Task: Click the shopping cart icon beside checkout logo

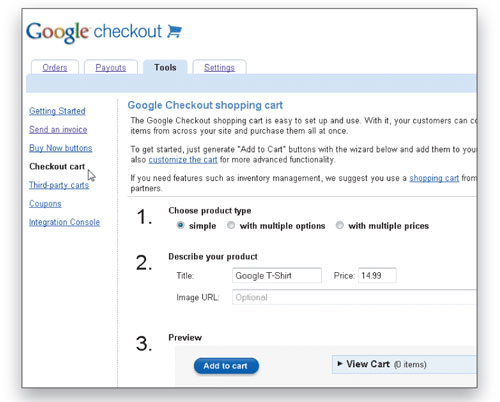Action: coord(174,31)
